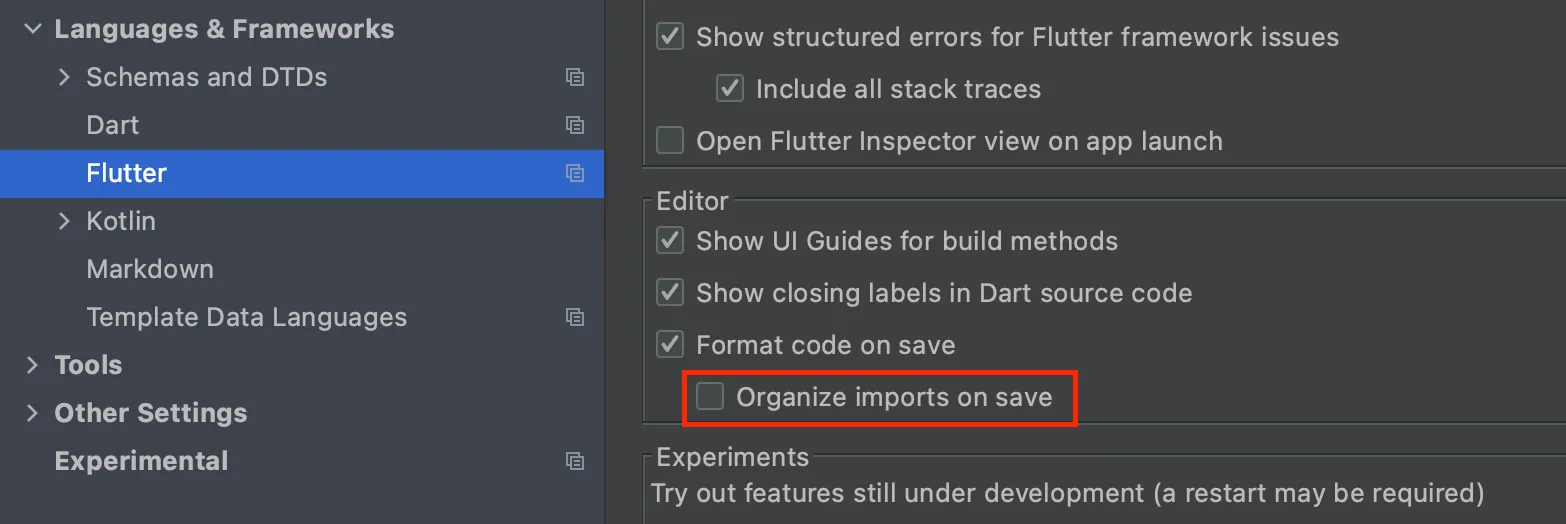Enable Organize imports on save
Image resolution: width=1566 pixels, height=524 pixels.
[710, 397]
